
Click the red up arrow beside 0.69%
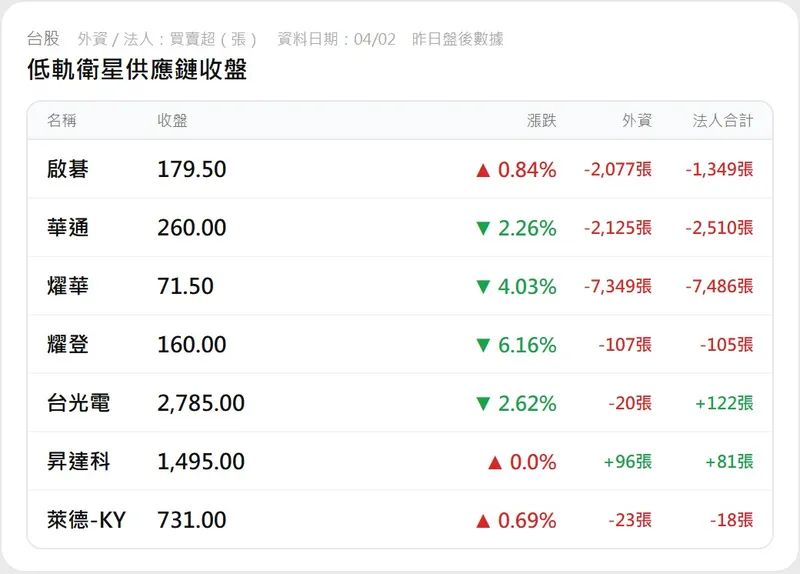click(x=483, y=521)
